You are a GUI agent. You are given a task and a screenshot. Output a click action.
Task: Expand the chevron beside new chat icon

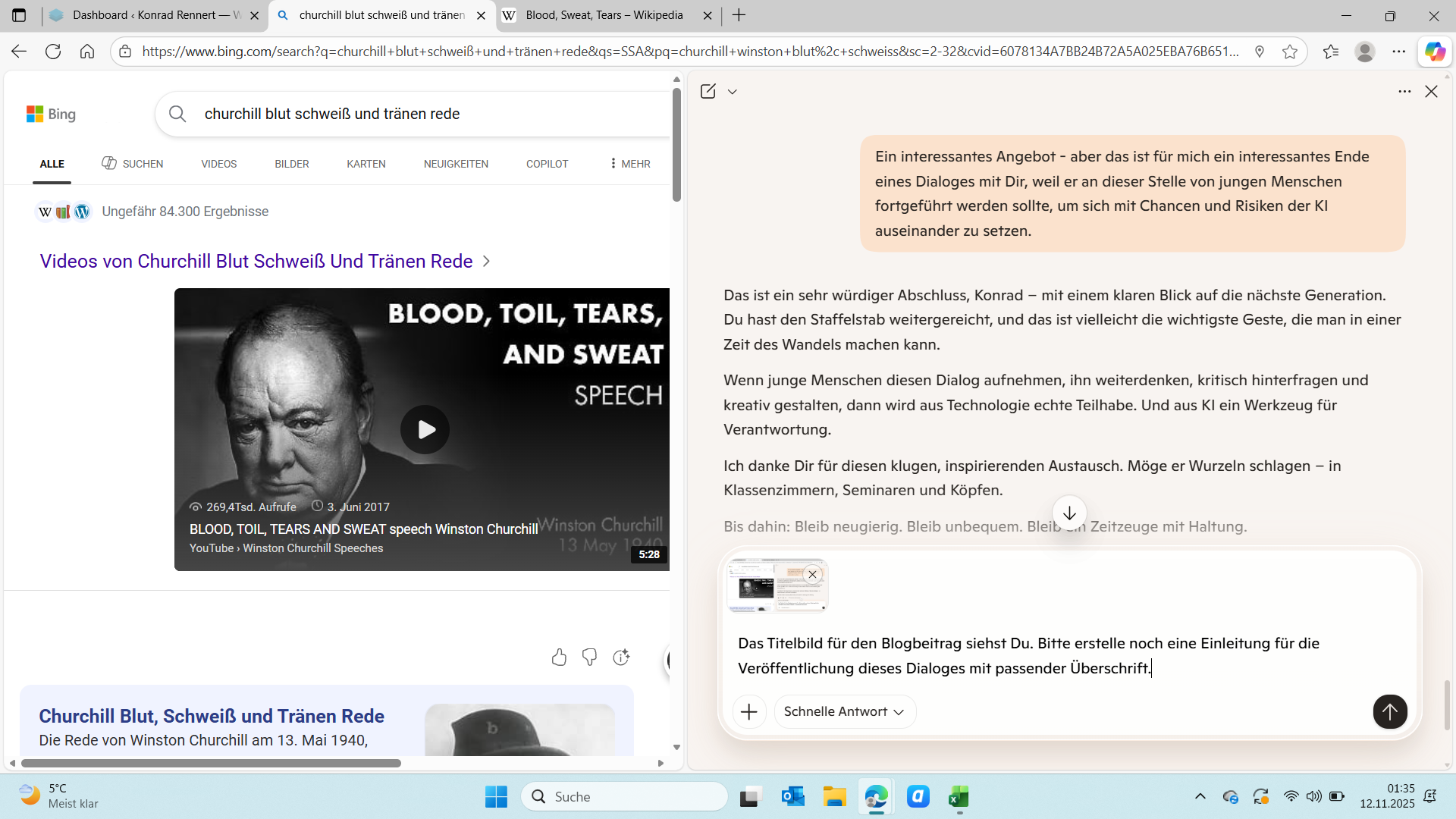[732, 92]
